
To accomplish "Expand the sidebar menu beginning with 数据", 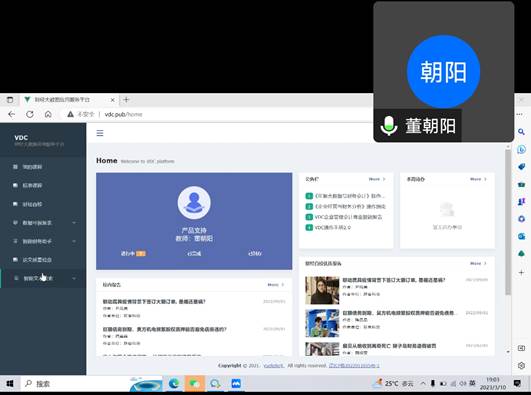I will coord(43,223).
